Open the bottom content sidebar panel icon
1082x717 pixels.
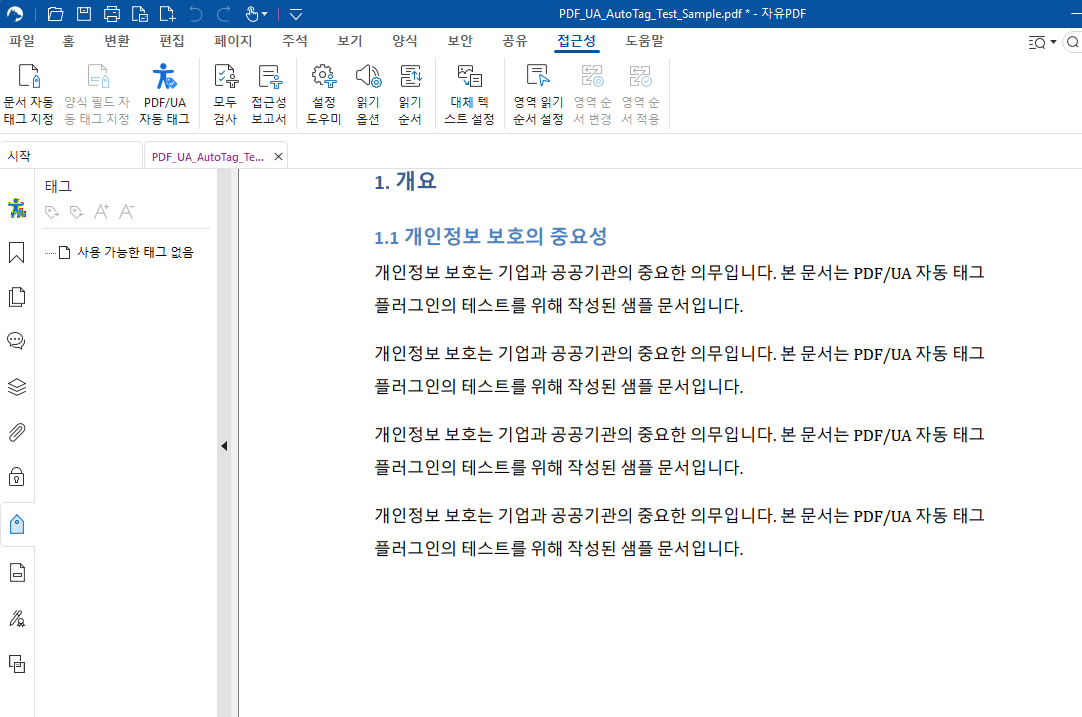click(x=17, y=664)
